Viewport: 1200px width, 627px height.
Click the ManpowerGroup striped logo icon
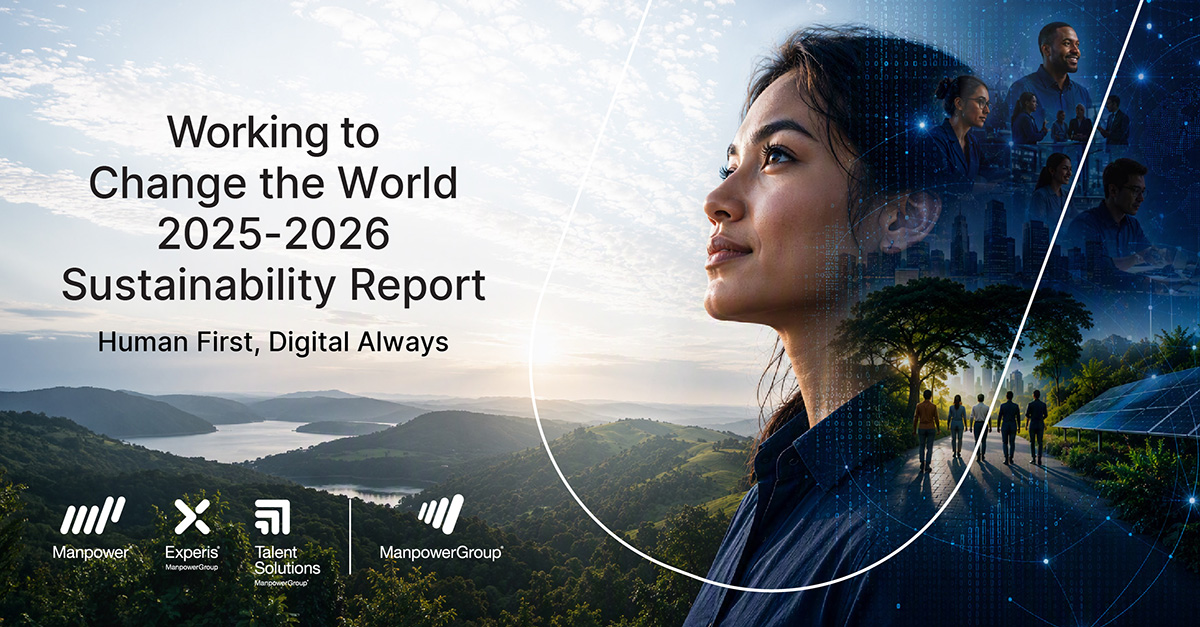click(441, 513)
